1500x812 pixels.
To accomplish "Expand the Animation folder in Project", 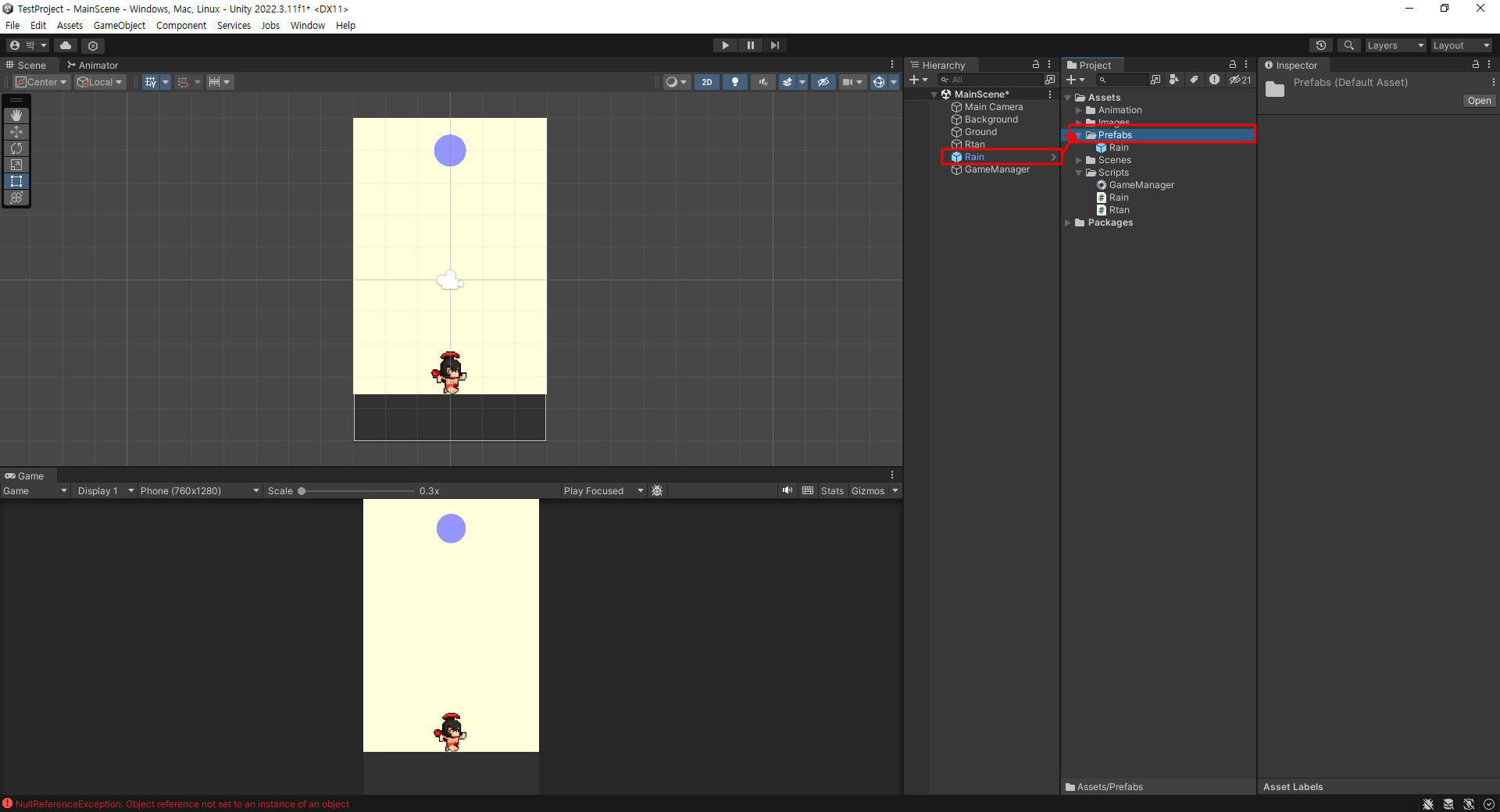I will [x=1079, y=110].
